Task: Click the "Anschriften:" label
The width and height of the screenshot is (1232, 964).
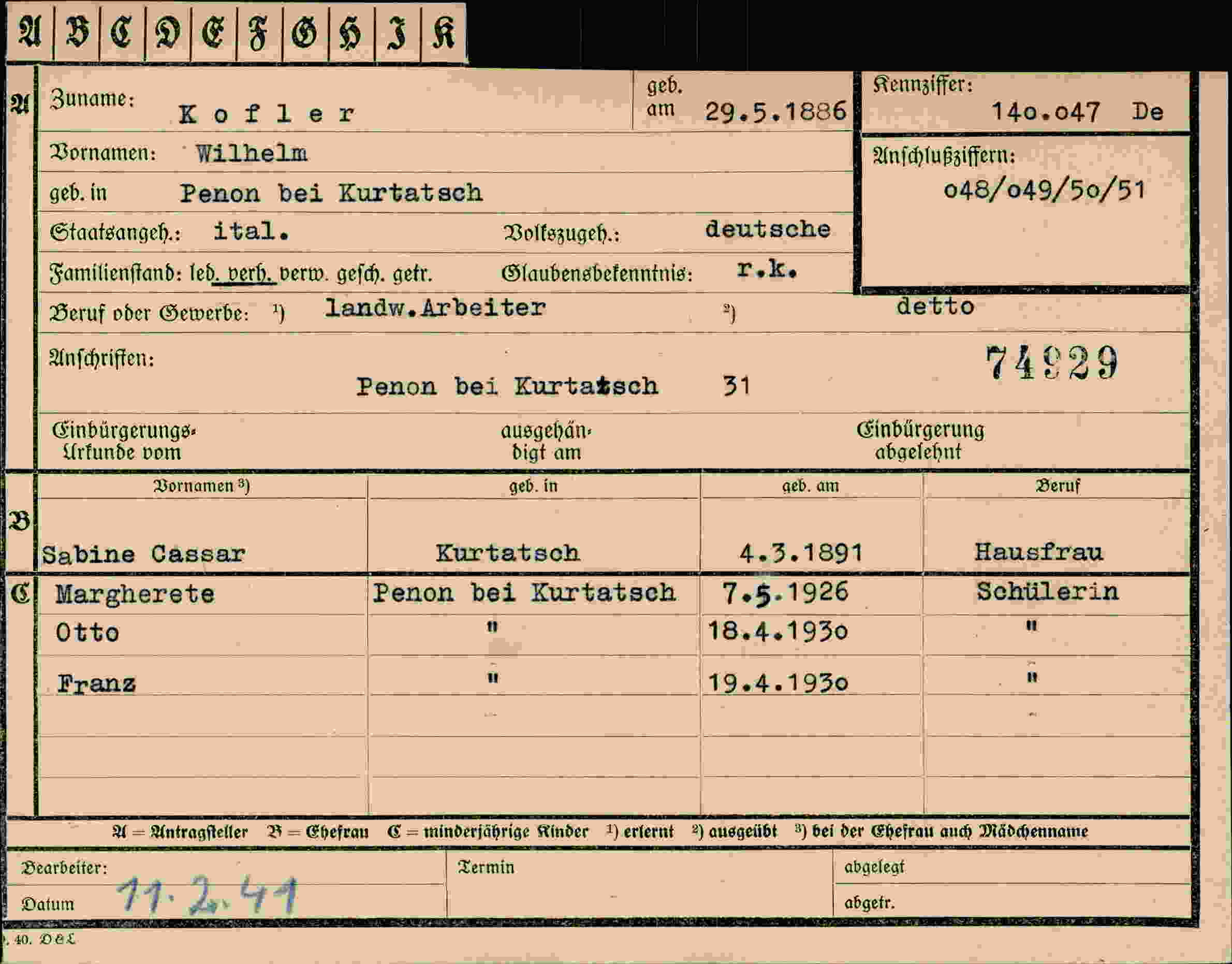Action: tap(101, 358)
